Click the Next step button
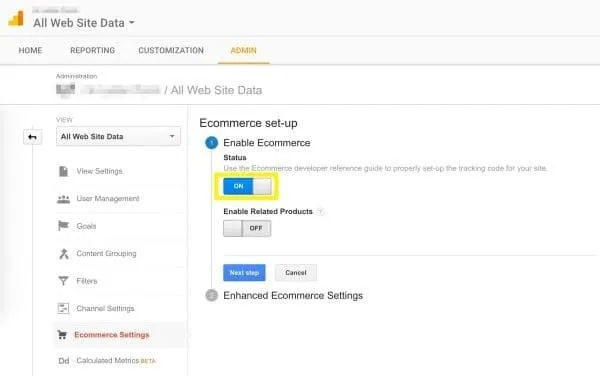The height and width of the screenshot is (376, 600). [x=244, y=273]
